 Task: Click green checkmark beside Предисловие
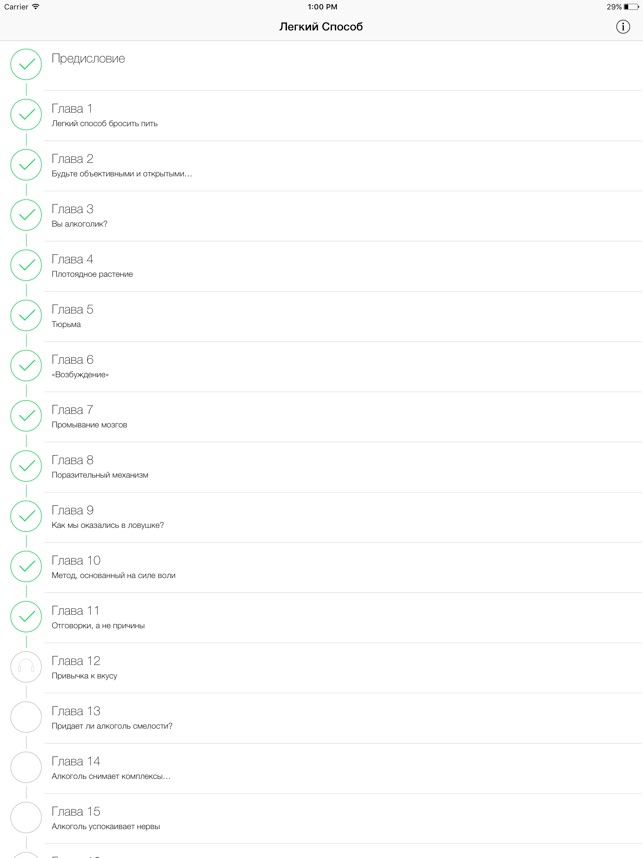click(26, 64)
